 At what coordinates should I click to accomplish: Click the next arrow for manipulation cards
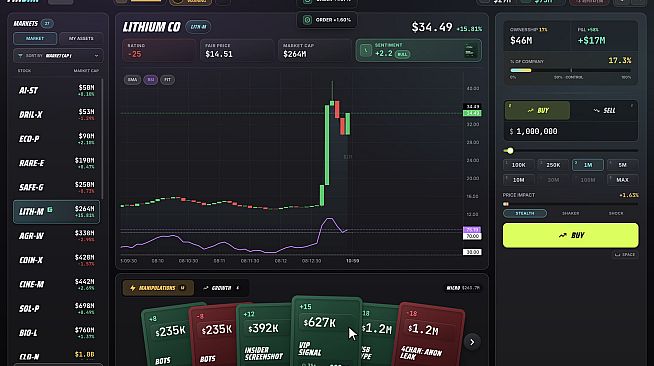pos(472,342)
